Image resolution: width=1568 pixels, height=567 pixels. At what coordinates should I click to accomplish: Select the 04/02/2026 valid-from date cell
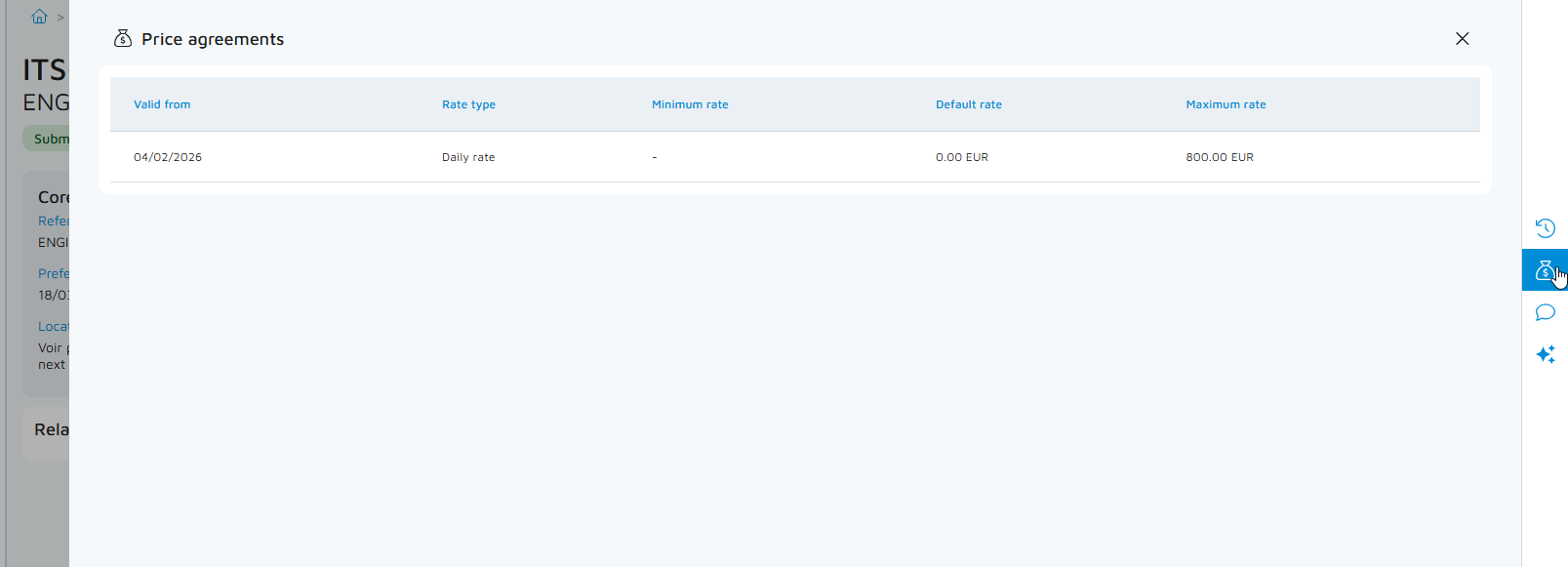coord(168,157)
